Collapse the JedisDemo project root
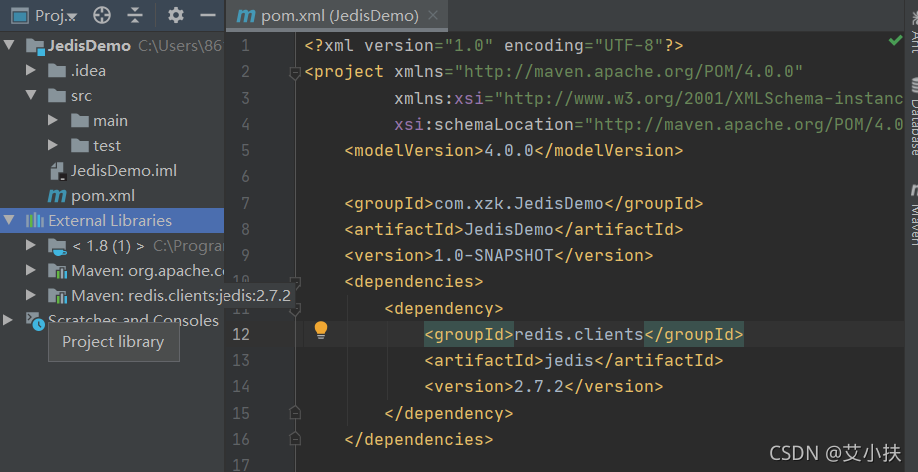 (x=9, y=45)
